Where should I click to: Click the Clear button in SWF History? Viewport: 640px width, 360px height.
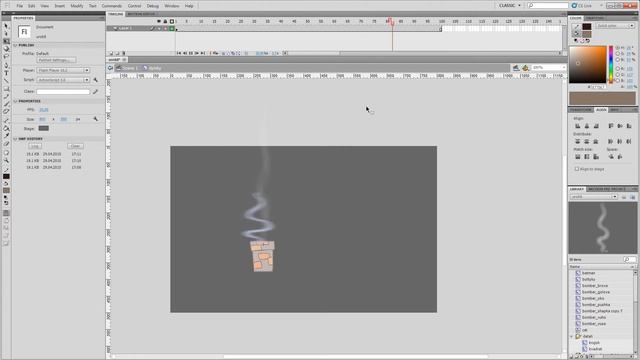tap(76, 146)
